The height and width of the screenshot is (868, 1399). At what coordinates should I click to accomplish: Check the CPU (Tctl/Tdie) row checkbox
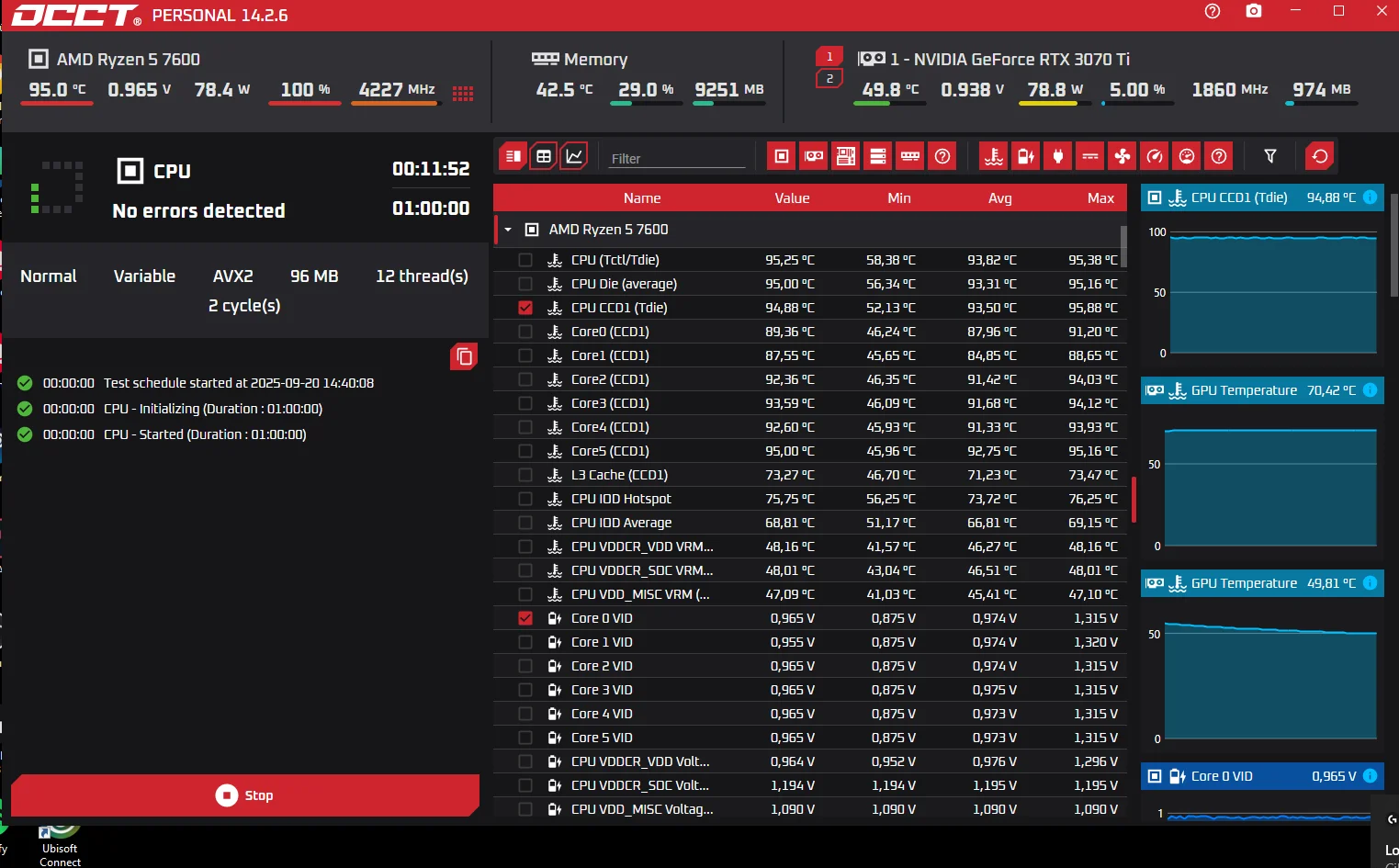click(x=525, y=260)
